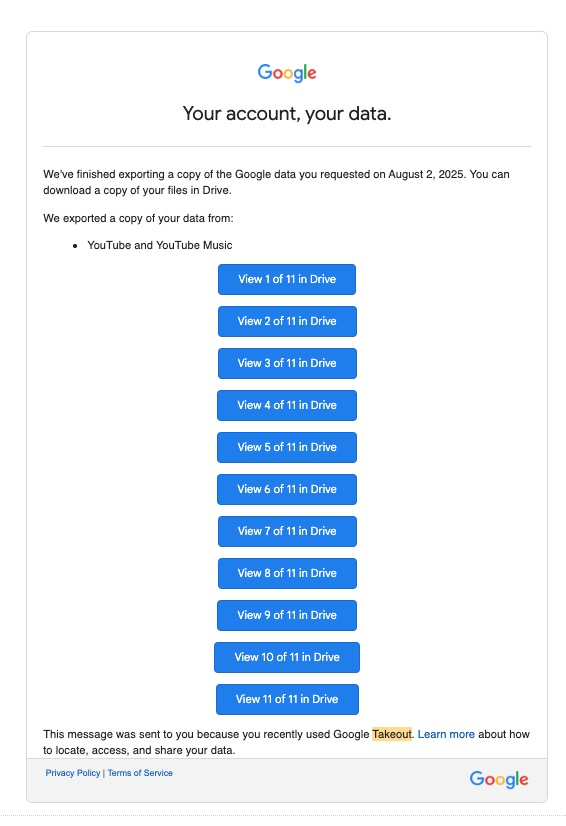Click the highlighted Takeout word
The width and height of the screenshot is (566, 826).
[x=392, y=734]
